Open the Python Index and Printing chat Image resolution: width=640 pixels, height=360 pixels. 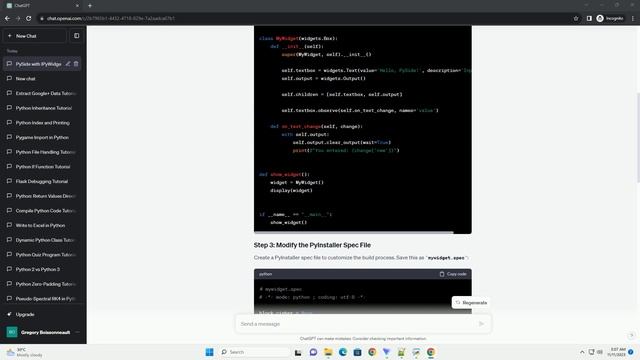pos(42,122)
